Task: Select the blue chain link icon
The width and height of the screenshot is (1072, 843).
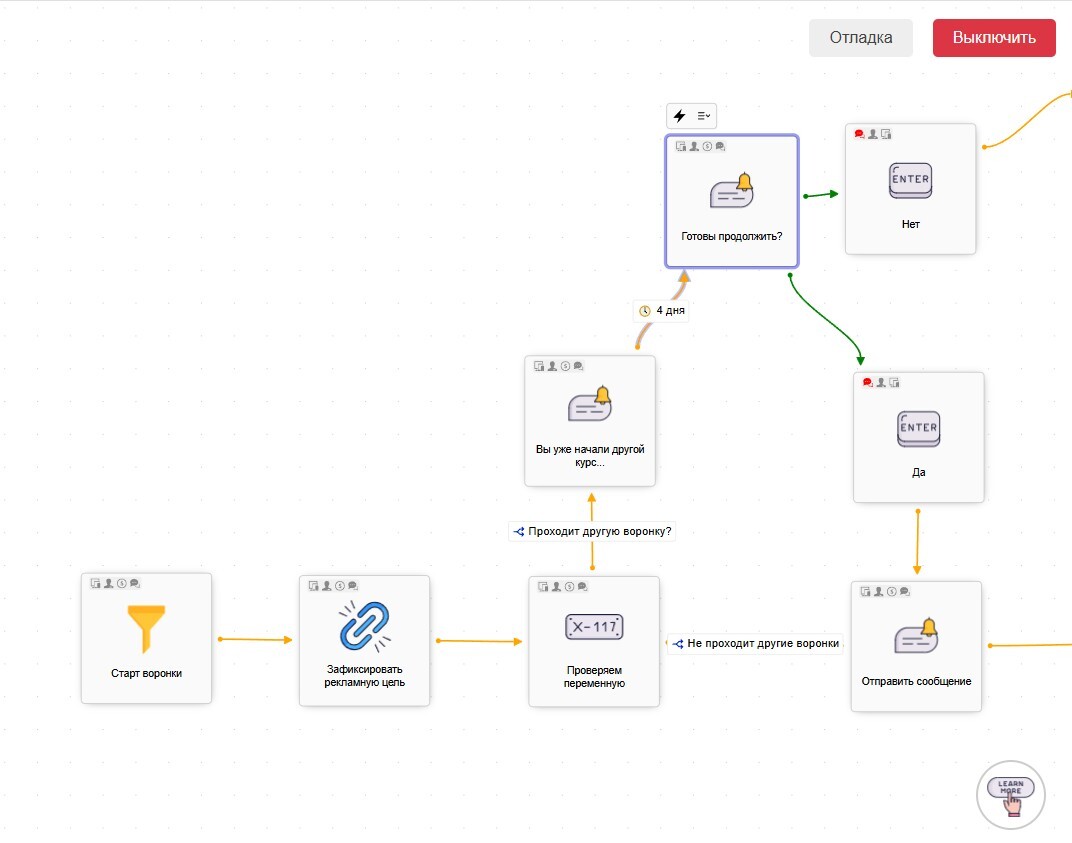Action: [x=364, y=627]
